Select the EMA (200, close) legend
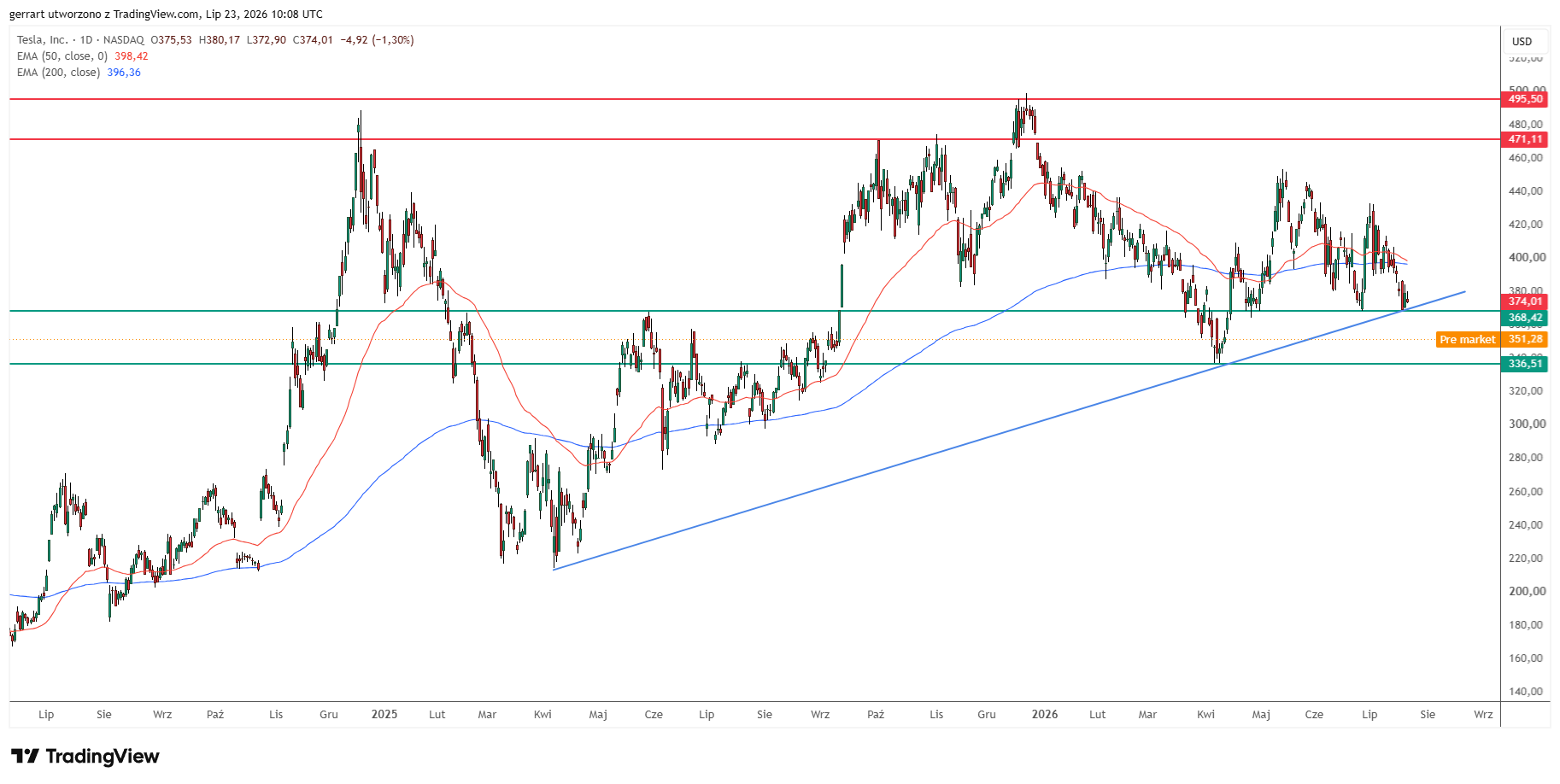This screenshot has width=1560, height=784. tap(59, 73)
